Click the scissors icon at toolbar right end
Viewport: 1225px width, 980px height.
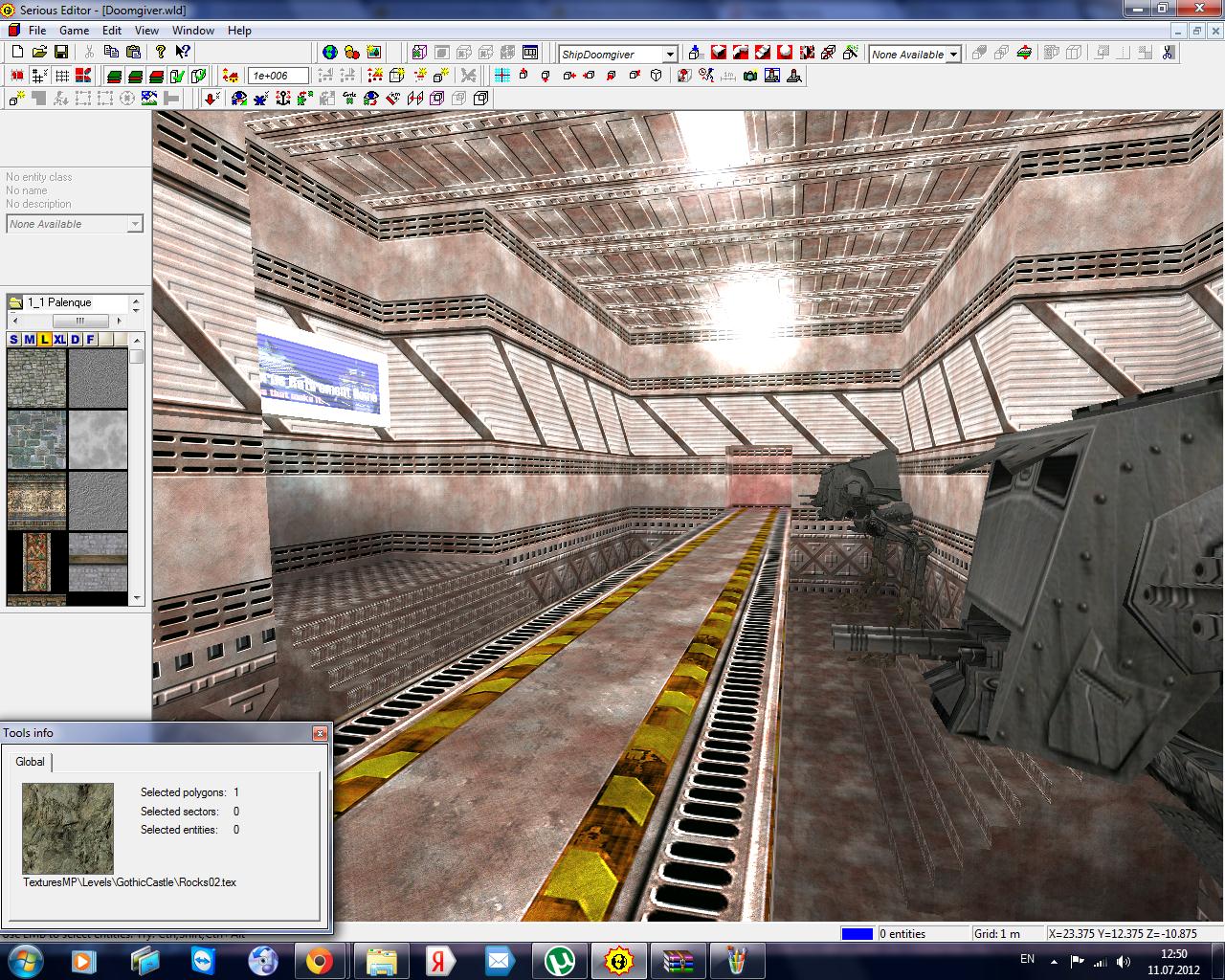1167,53
